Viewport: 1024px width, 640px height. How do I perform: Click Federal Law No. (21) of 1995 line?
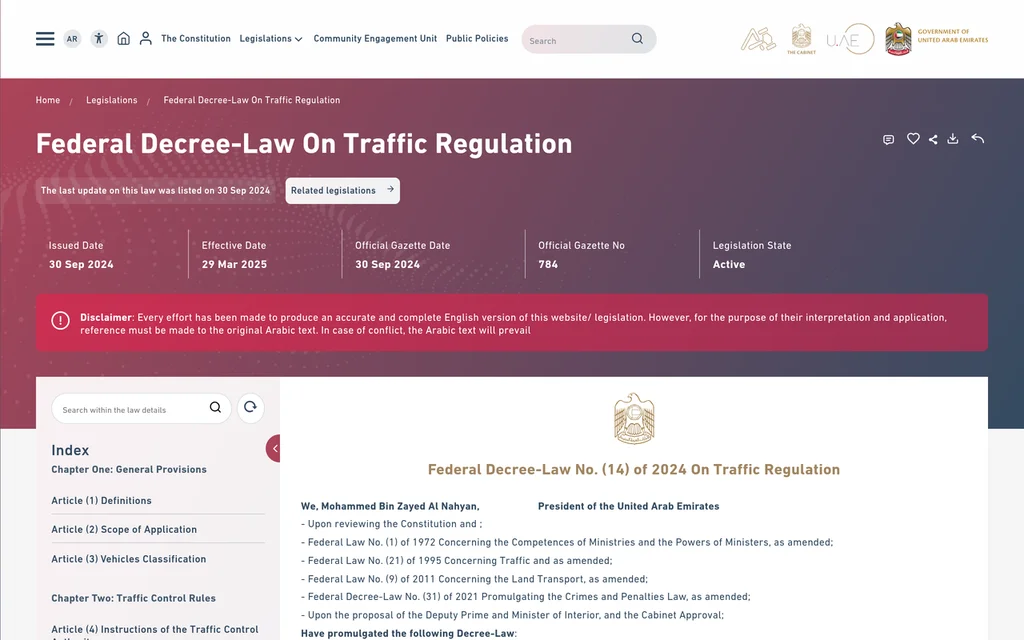456,560
